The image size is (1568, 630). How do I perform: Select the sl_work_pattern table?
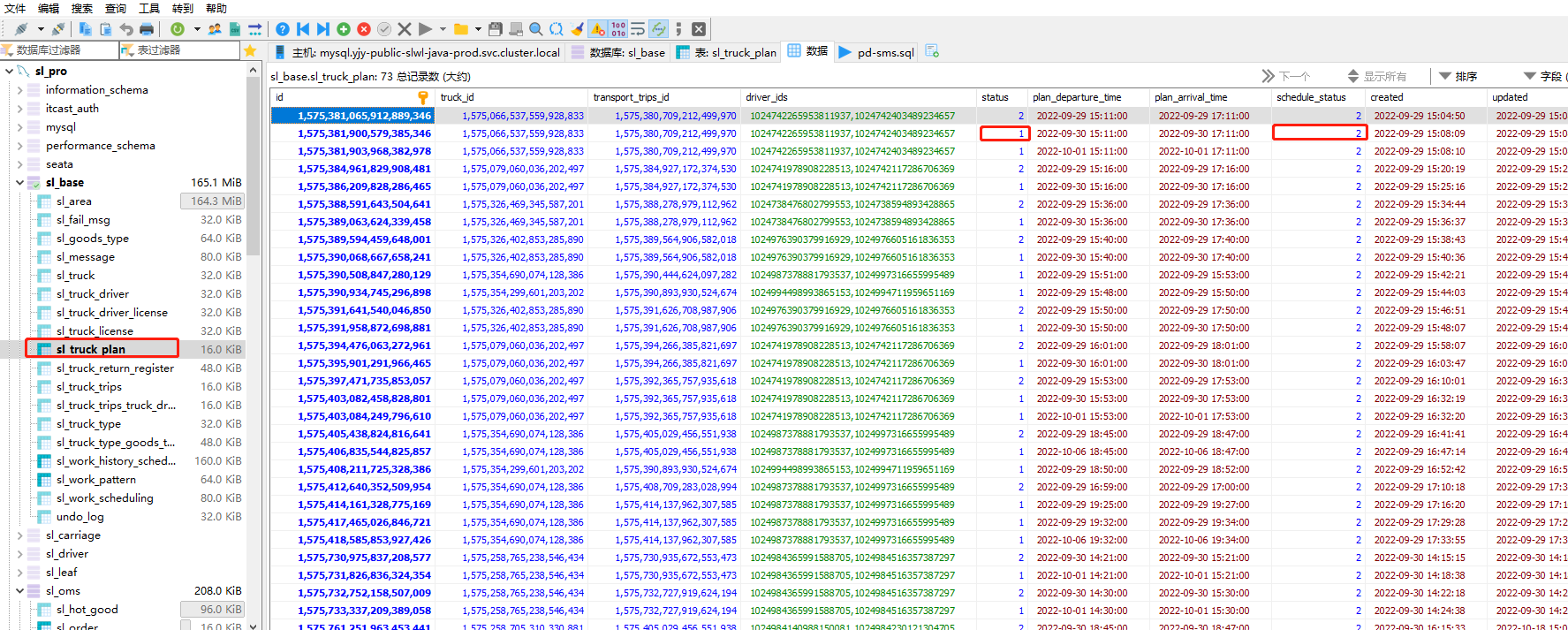(x=96, y=480)
